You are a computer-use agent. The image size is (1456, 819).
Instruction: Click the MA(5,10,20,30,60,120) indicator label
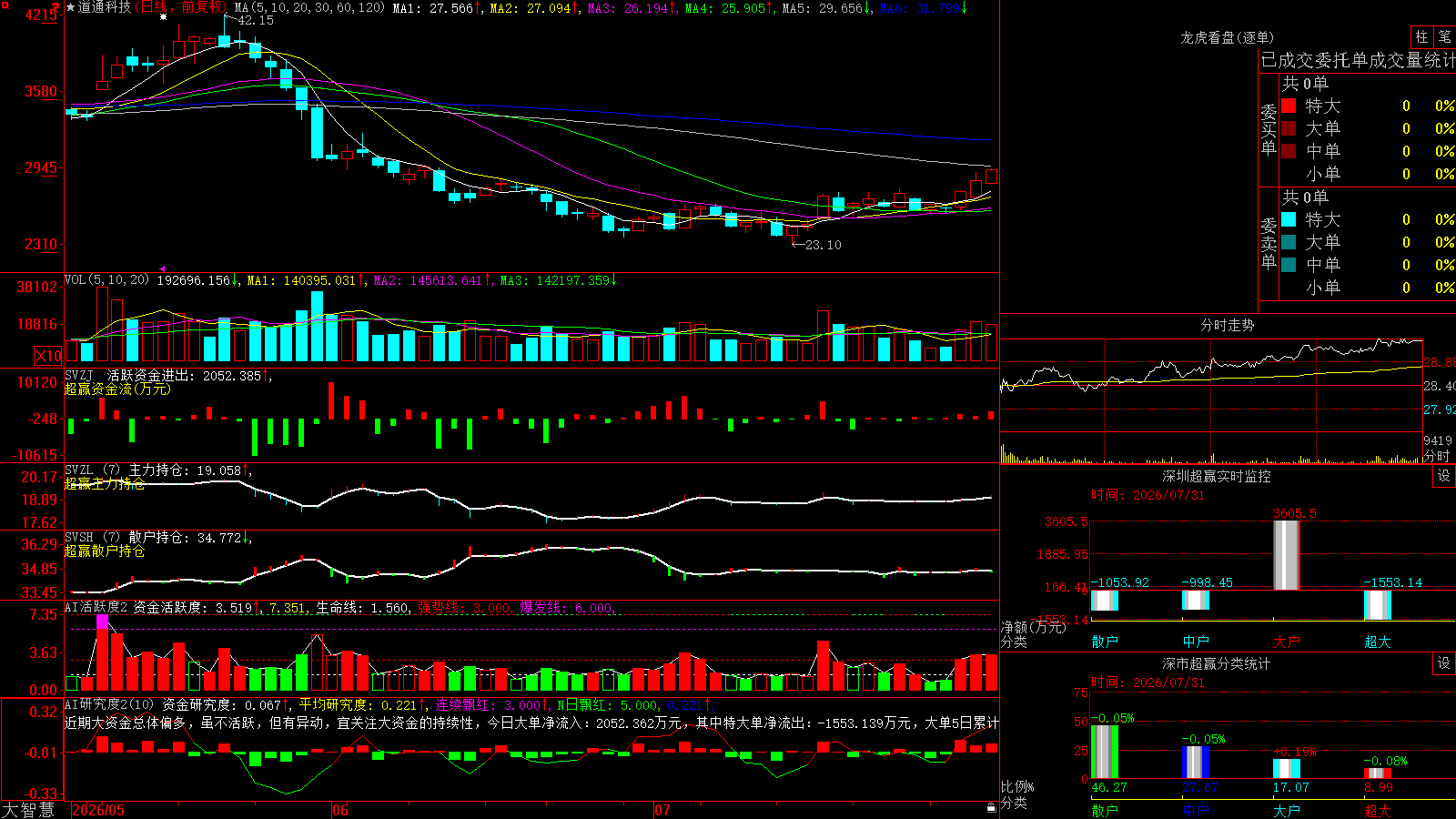pyautogui.click(x=309, y=7)
